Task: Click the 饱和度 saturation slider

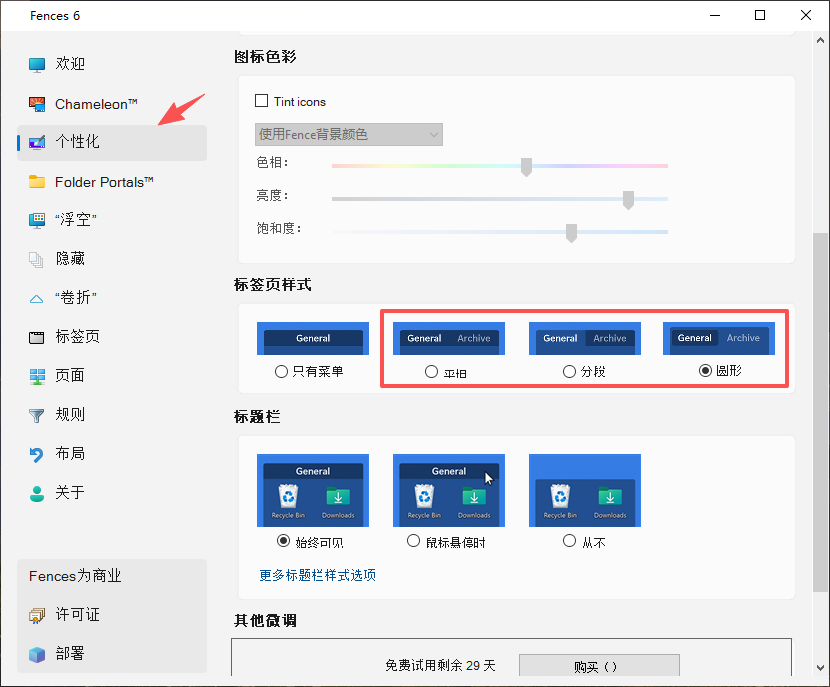Action: (500, 232)
